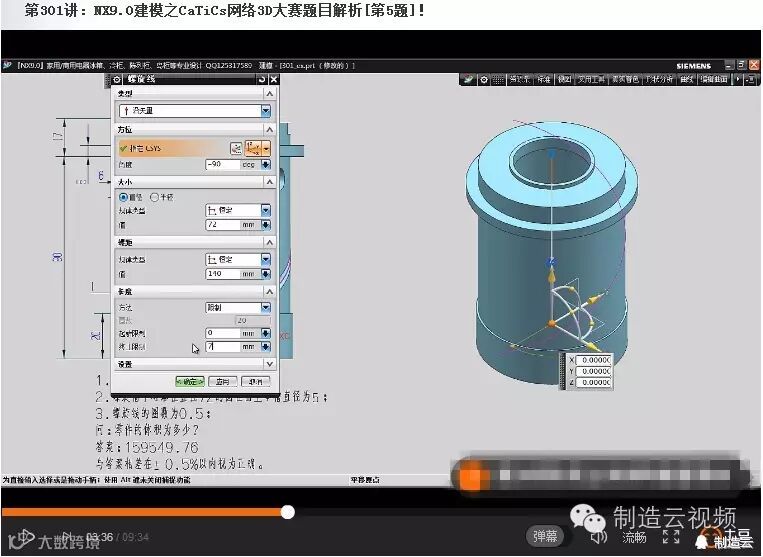Screen dimensions: 763x557
Task: Click the reset arrow icon in Helix dialog title
Action: (262, 80)
